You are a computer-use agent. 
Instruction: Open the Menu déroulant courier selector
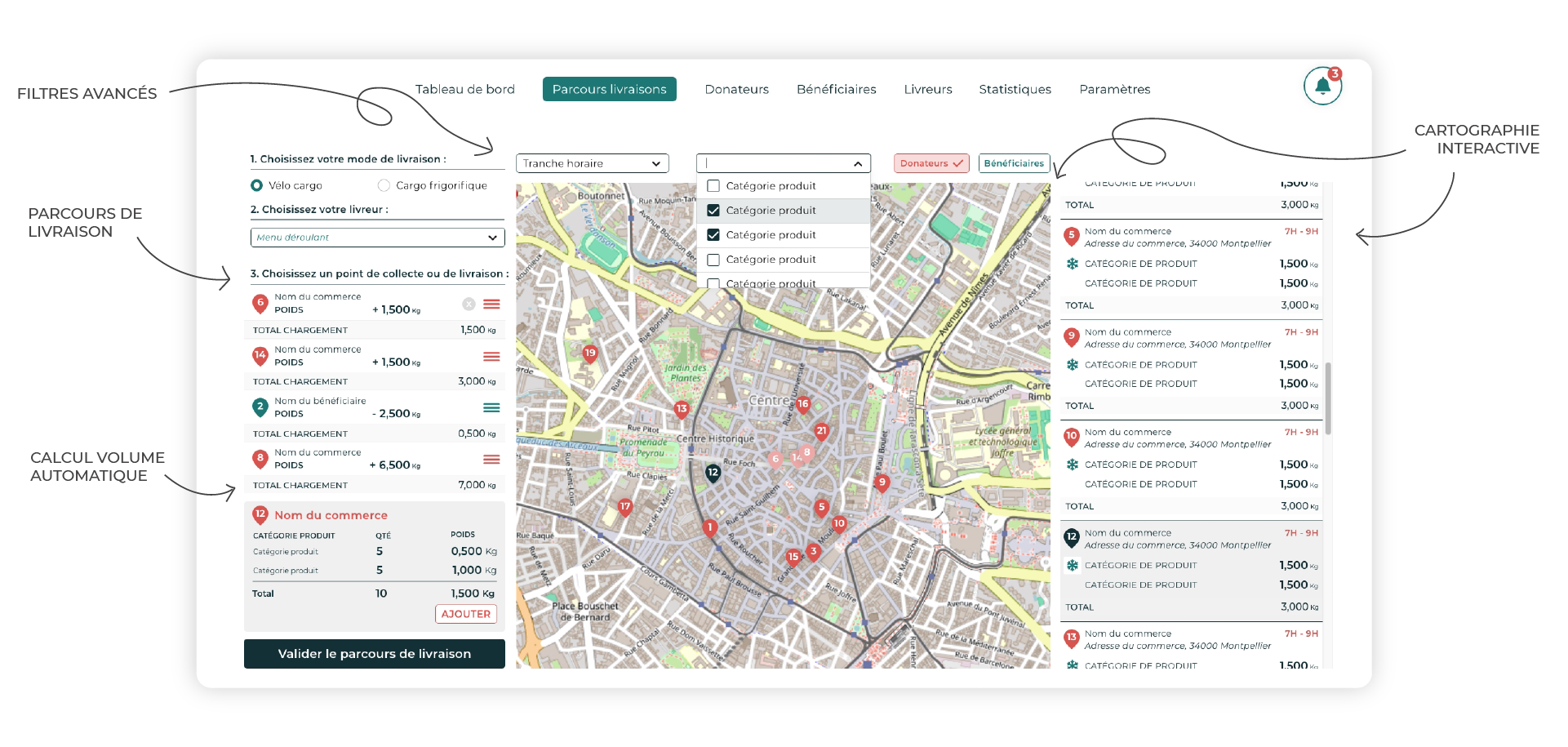coord(376,238)
